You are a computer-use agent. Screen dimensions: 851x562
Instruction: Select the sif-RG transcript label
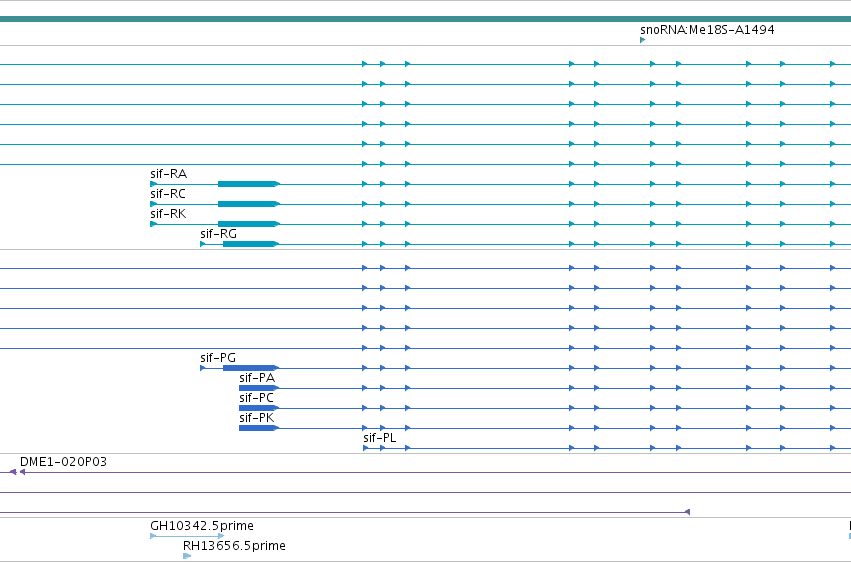click(218, 234)
